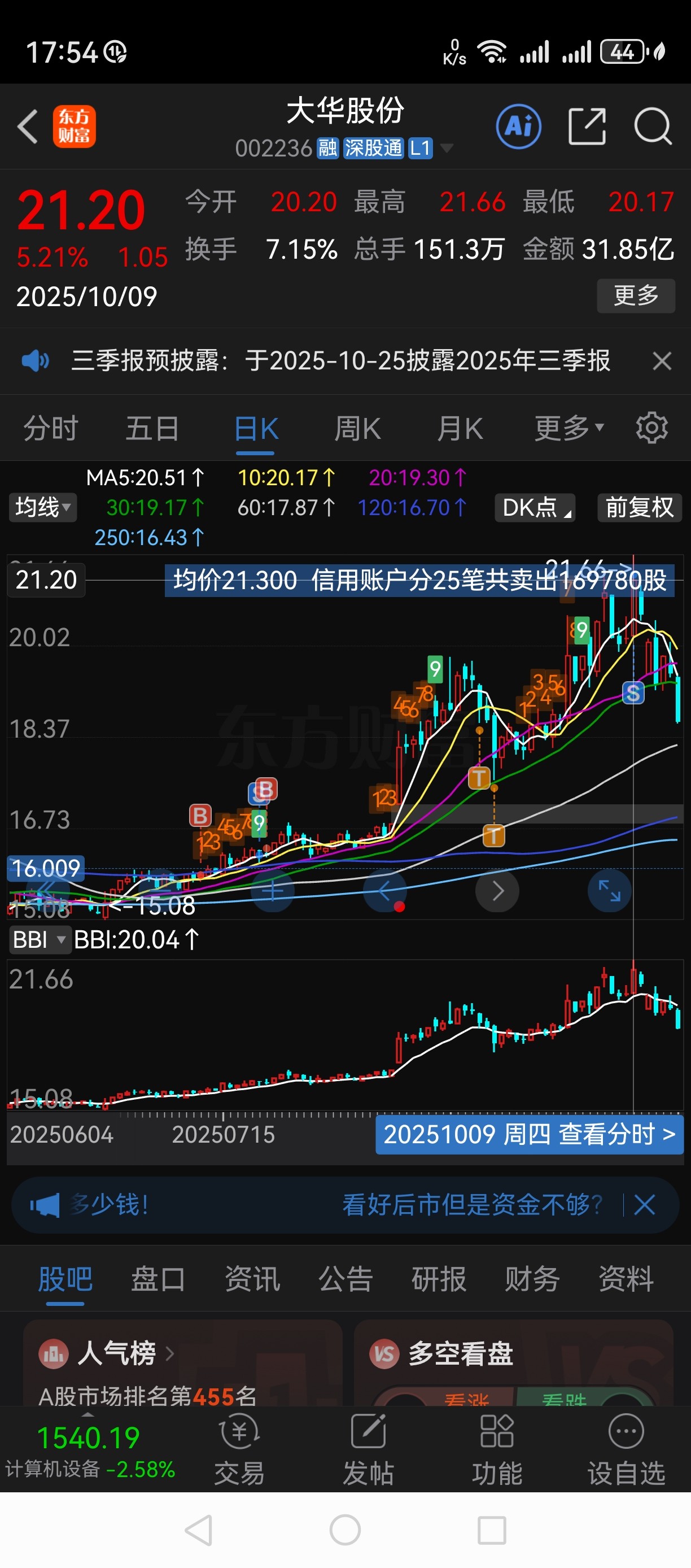Tap 20251009 查看分时 link
This screenshot has height=1568, width=691.
[529, 1134]
